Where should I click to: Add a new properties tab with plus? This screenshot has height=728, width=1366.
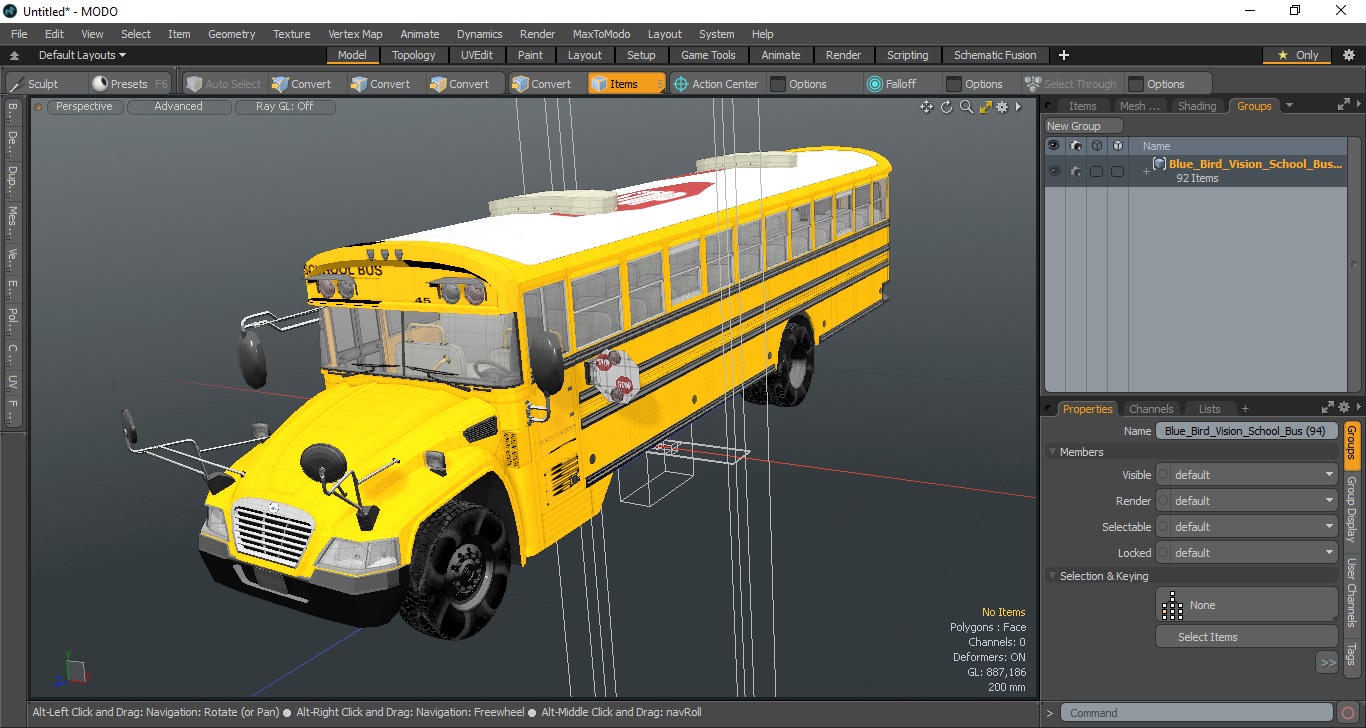tap(1245, 409)
